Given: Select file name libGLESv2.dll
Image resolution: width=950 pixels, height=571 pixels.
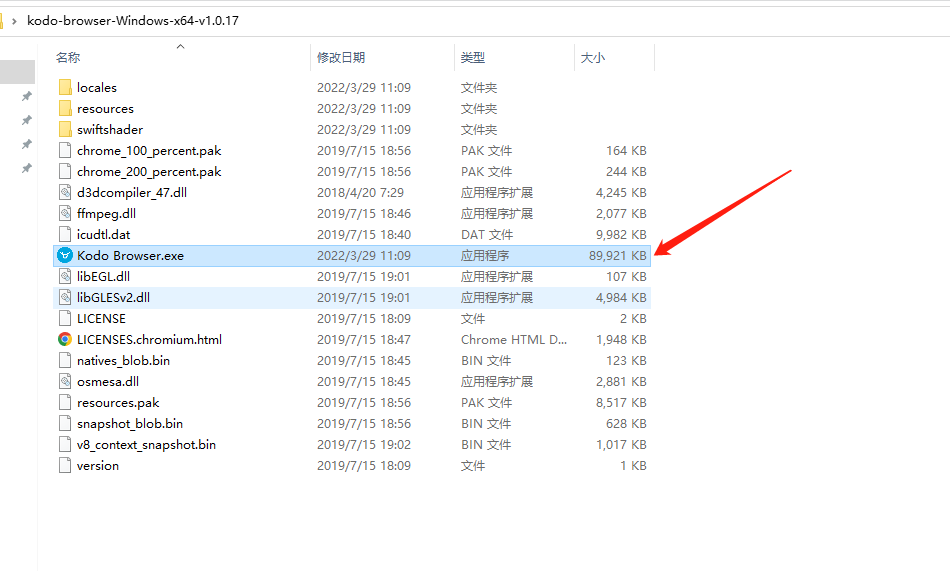Looking at the screenshot, I should [113, 298].
